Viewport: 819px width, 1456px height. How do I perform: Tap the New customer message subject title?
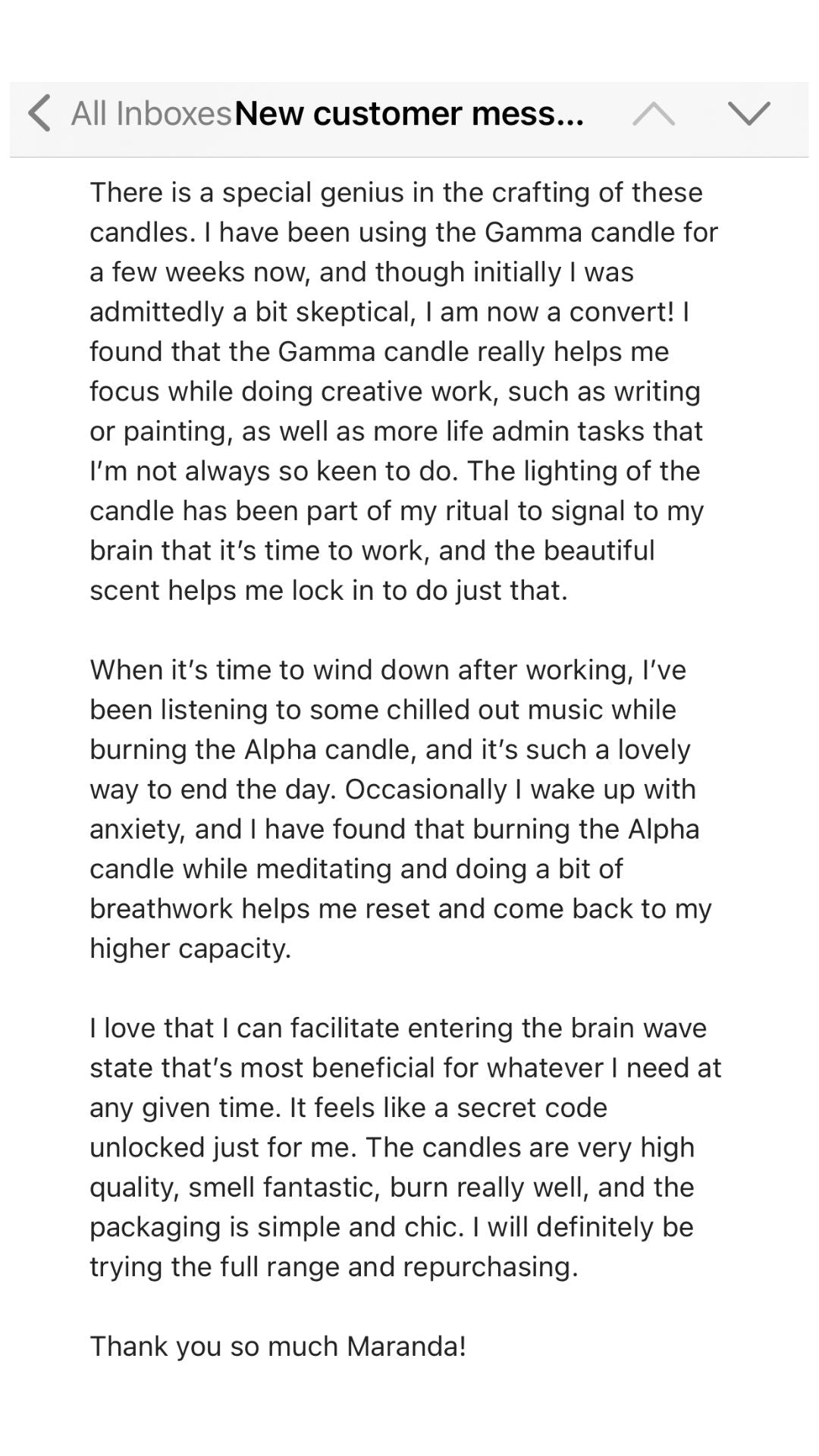click(x=409, y=114)
